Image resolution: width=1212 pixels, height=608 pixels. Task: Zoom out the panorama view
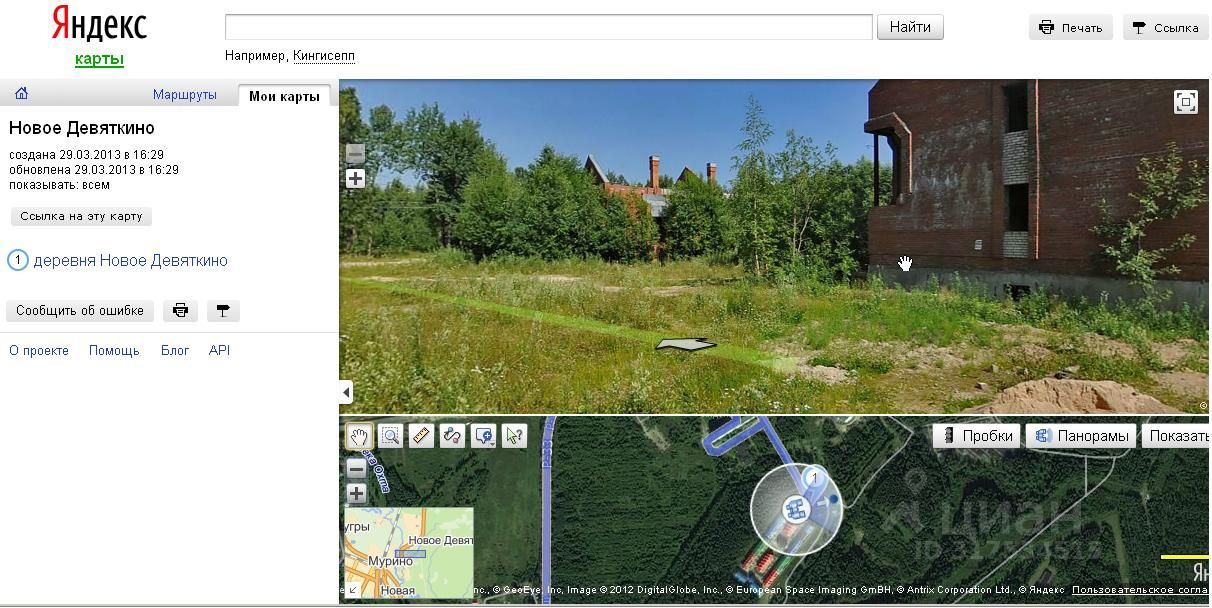click(355, 154)
